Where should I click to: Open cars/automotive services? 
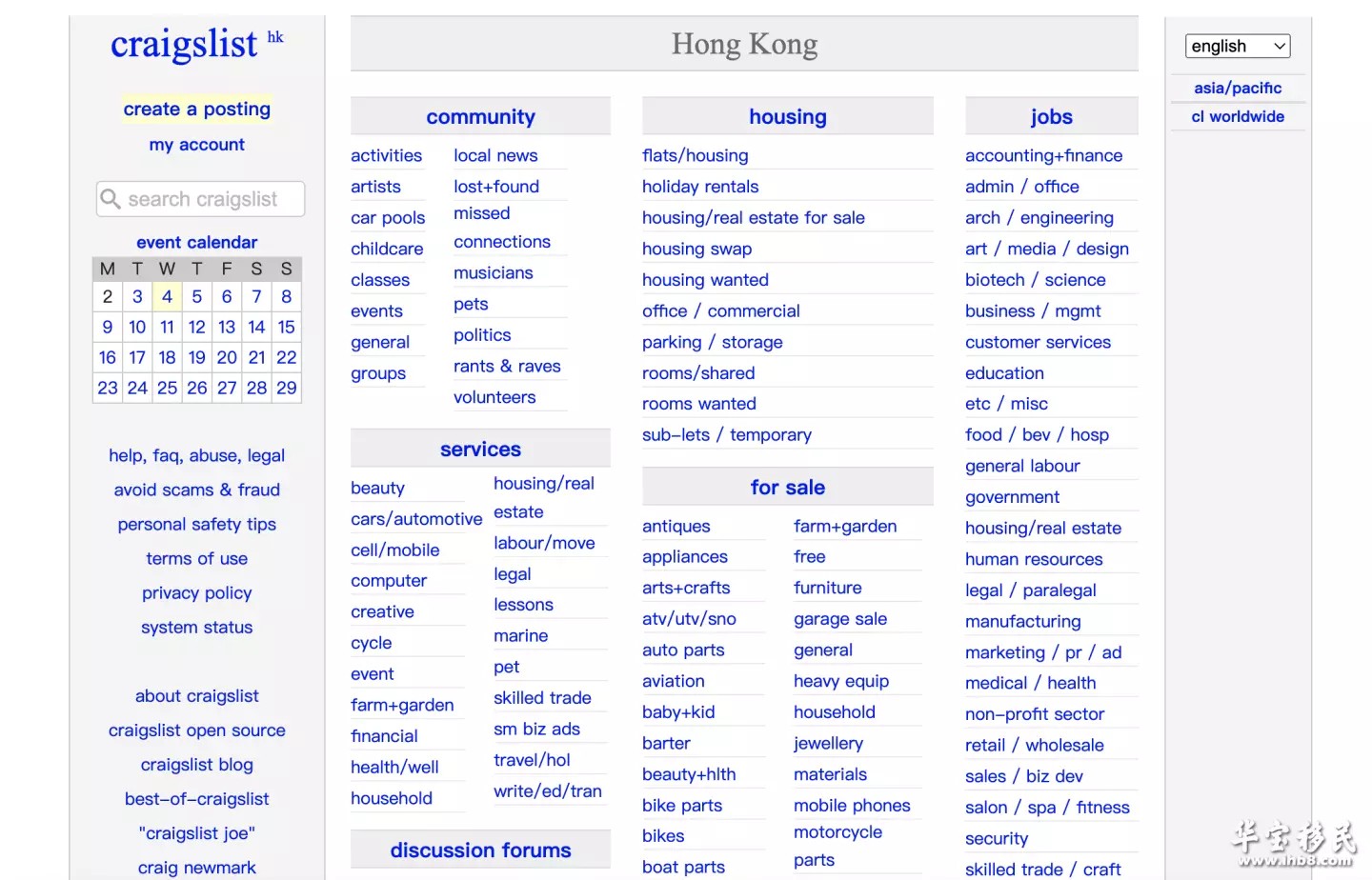(x=416, y=519)
